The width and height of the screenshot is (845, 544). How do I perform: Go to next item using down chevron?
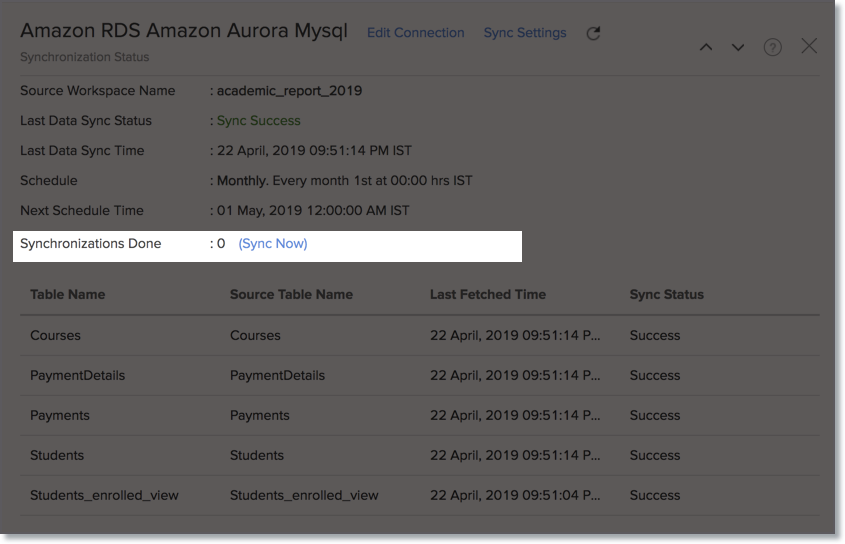pos(738,47)
